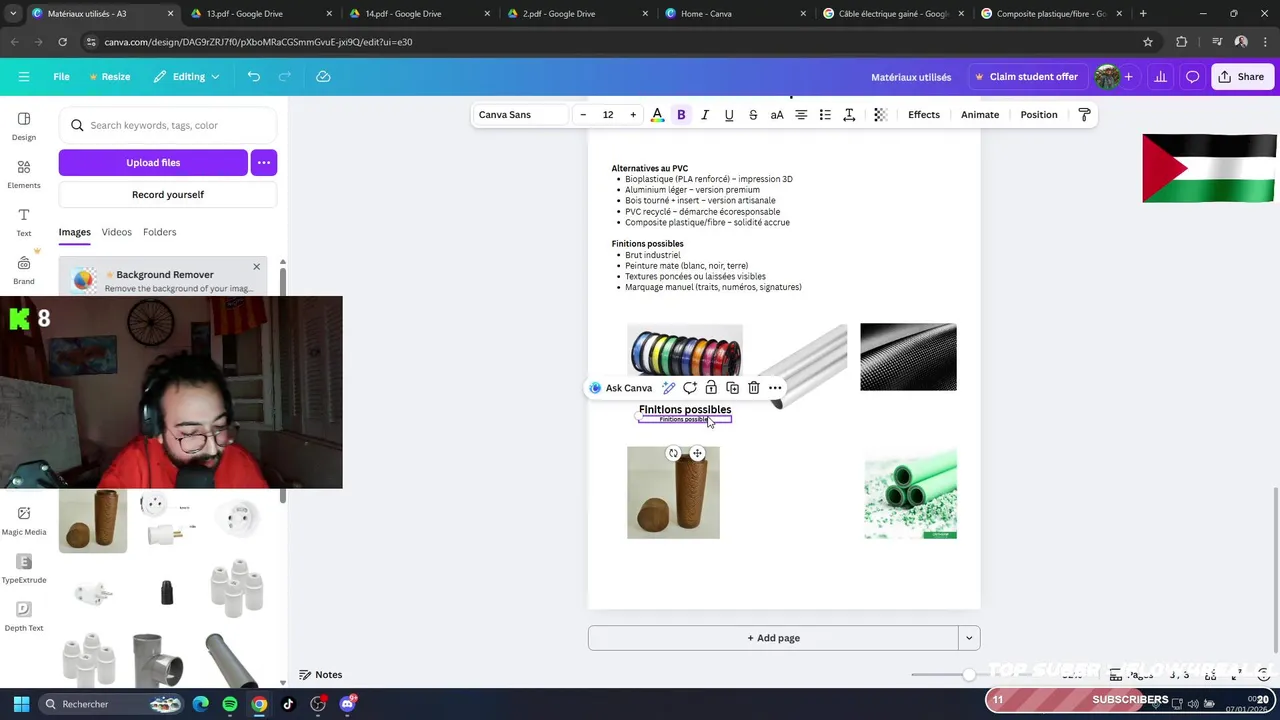Open the Notes panel
The height and width of the screenshot is (720, 1280).
pyautogui.click(x=320, y=675)
